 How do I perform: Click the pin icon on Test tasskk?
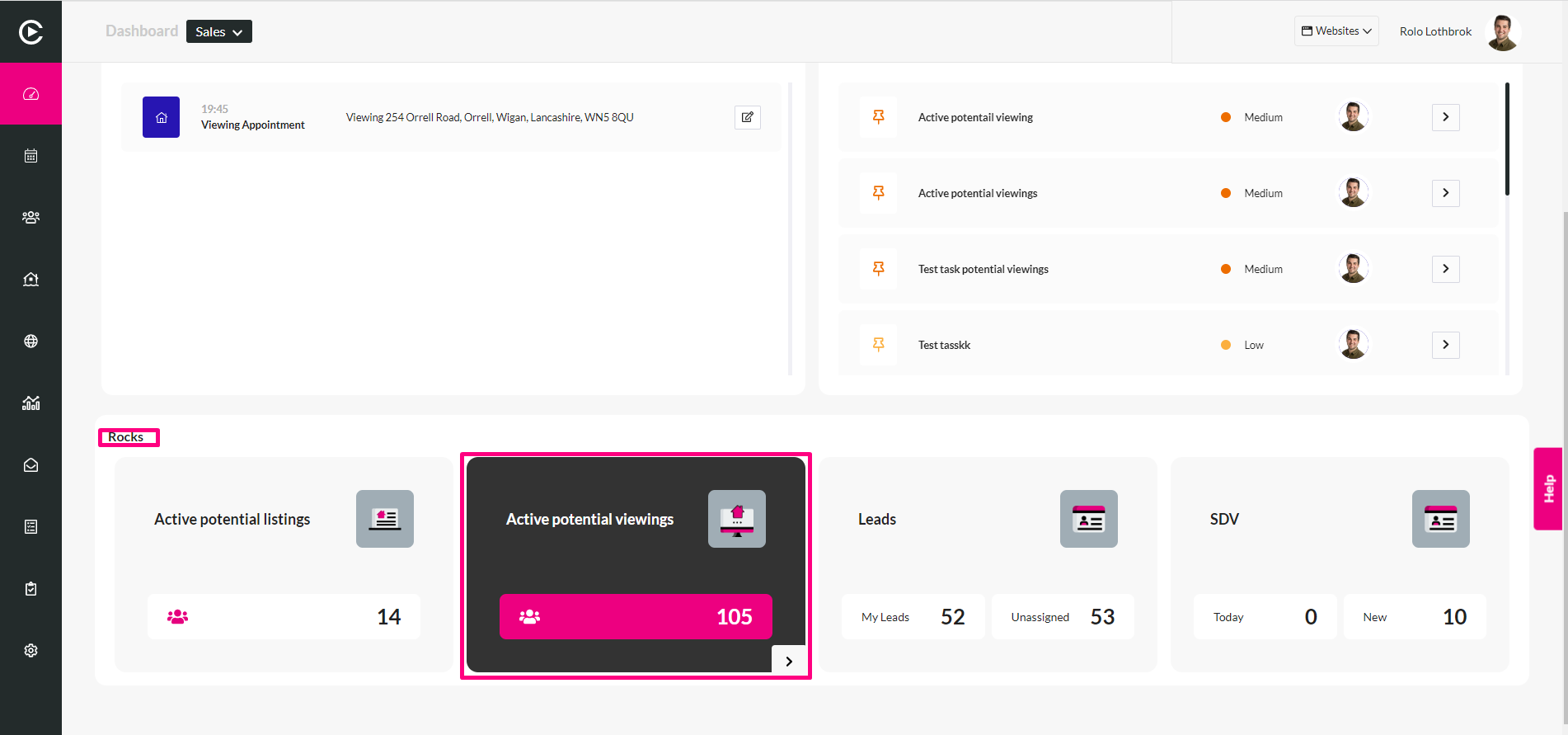point(879,345)
